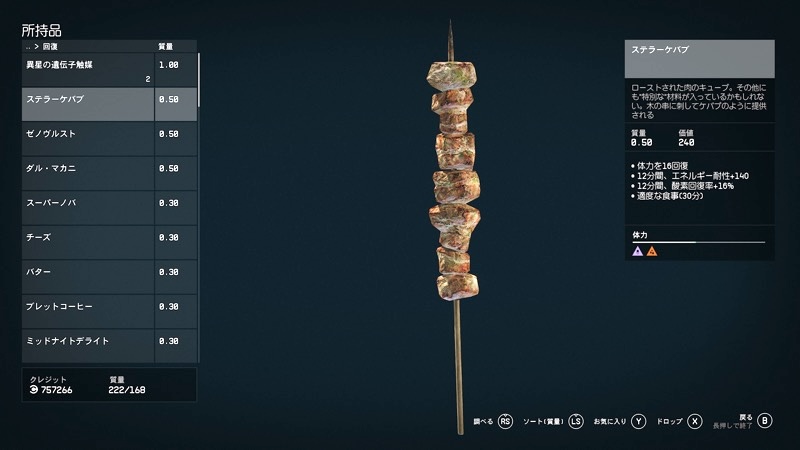Viewport: 800px width, 450px height.
Task: Click the Y favorite button icon
Action: 639,421
